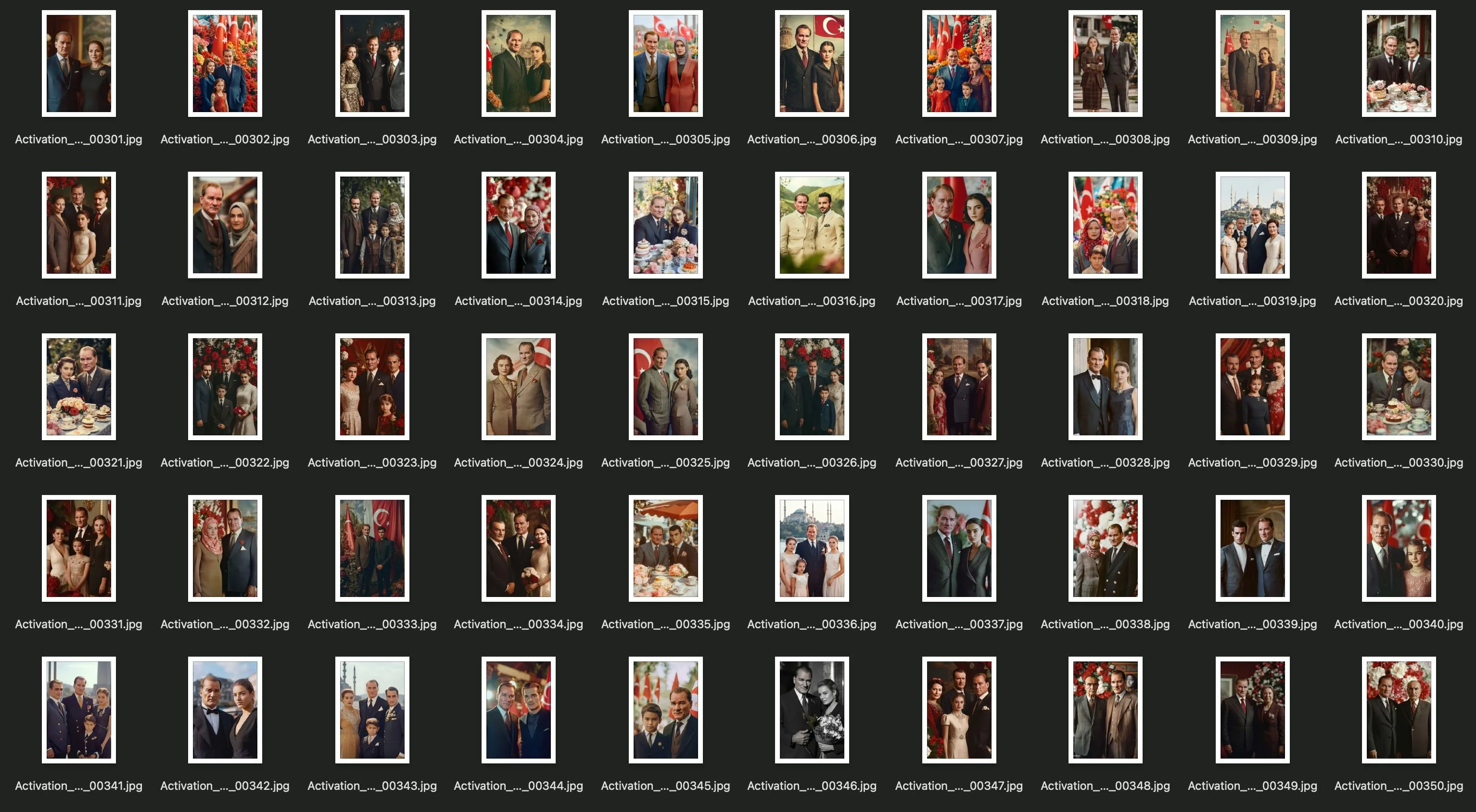Image resolution: width=1476 pixels, height=812 pixels.
Task: Select the Activation_..._00312.jpg thumbnail
Action: (x=225, y=225)
